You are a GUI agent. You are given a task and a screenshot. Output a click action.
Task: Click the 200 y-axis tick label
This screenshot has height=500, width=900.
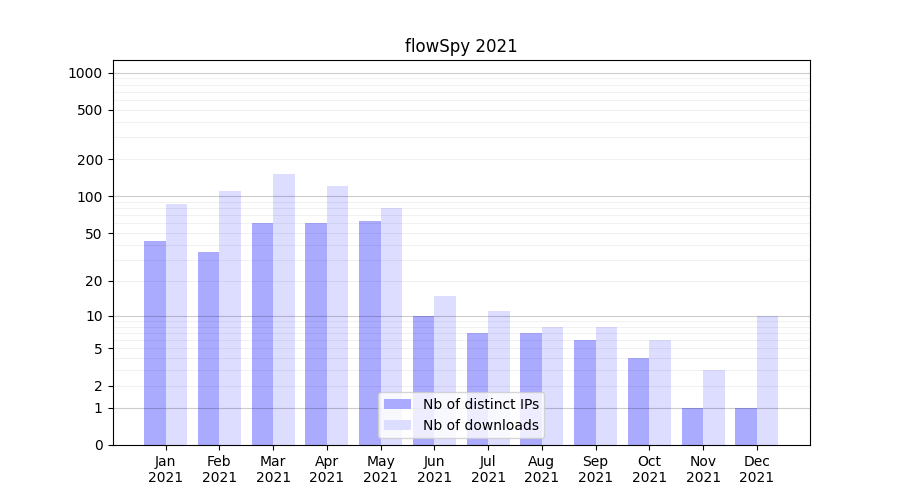(91, 160)
